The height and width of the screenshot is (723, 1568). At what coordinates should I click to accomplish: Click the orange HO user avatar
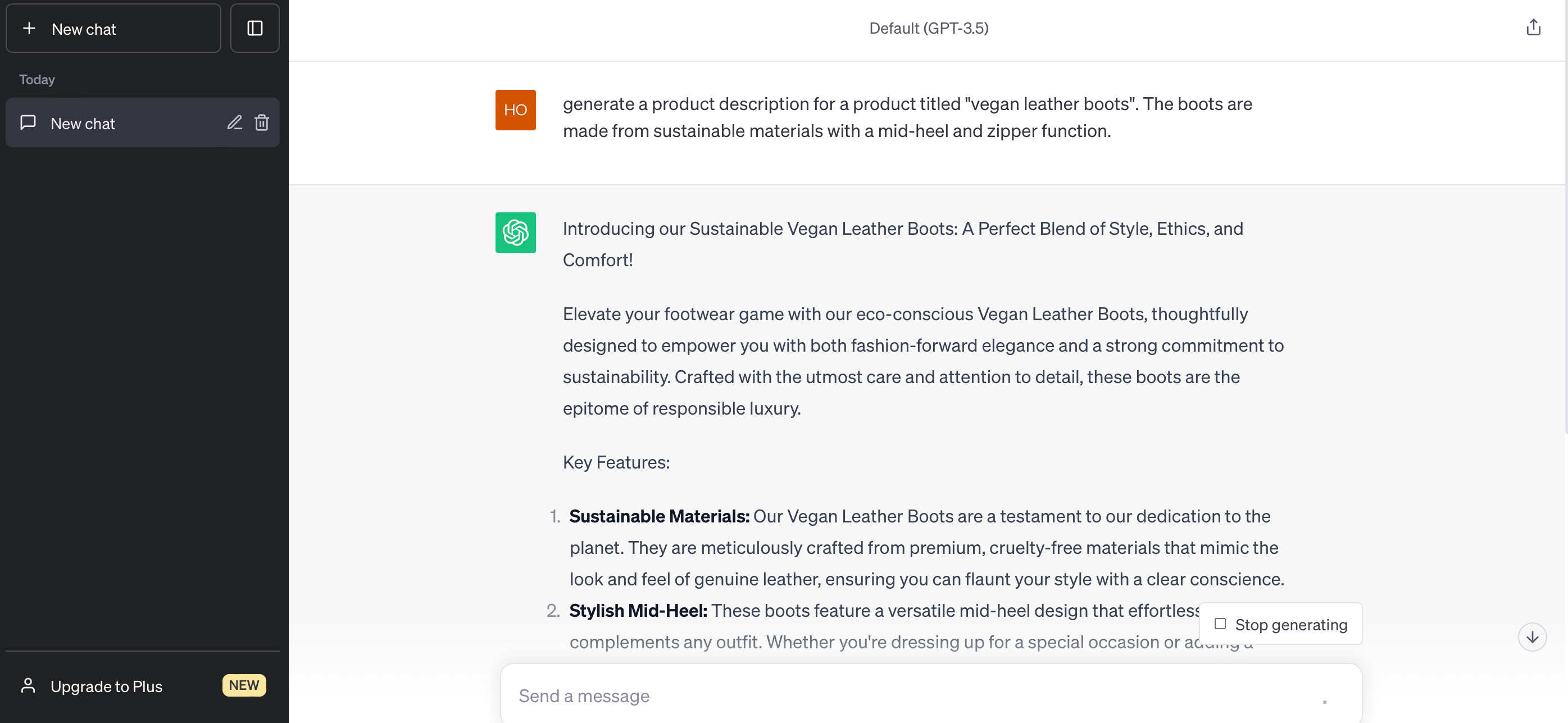tap(515, 110)
